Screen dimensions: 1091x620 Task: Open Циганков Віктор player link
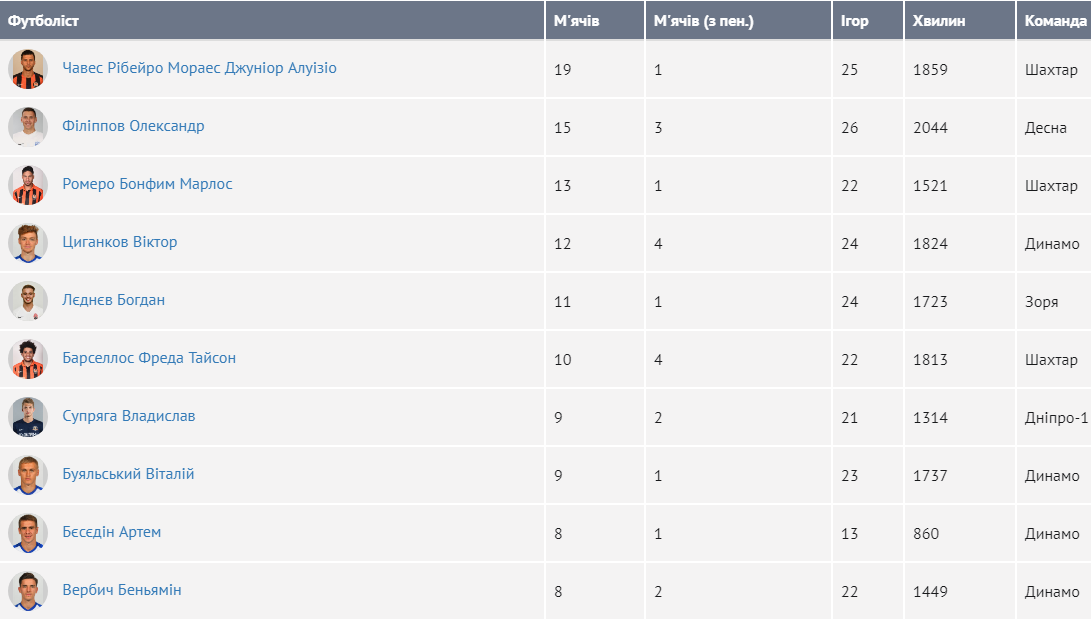[x=120, y=242]
